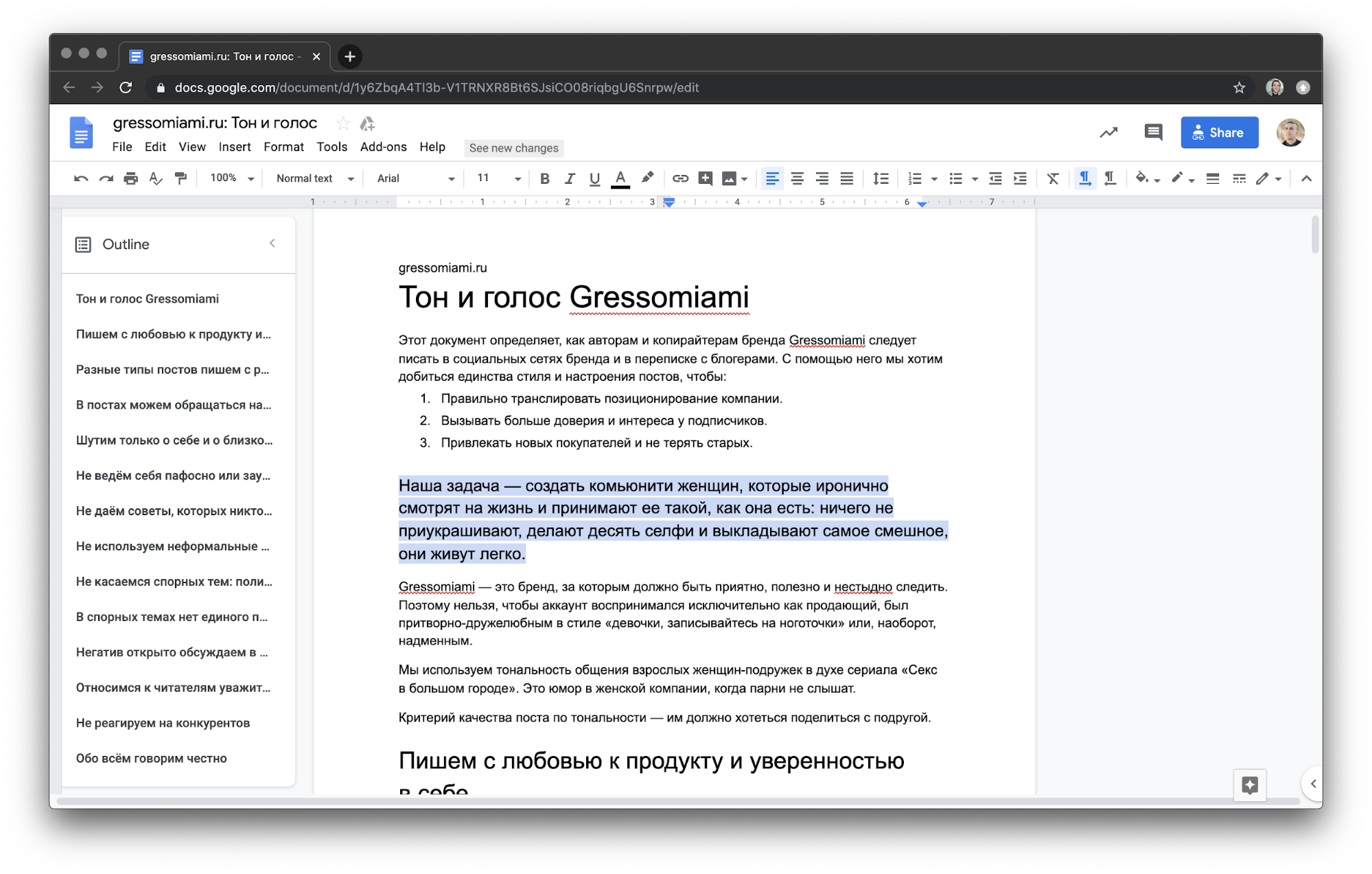
Task: Print the document with the printer icon
Action: (130, 178)
